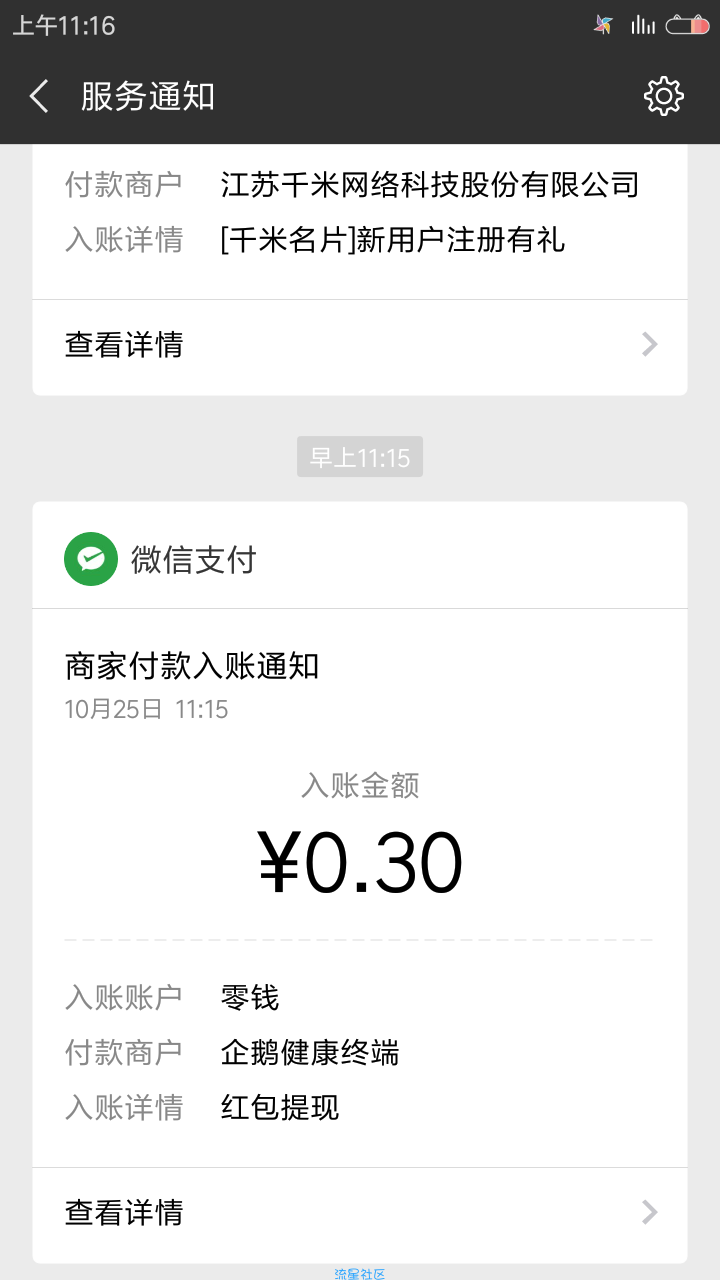
Task: Tap merchant name 江苏千米网络科技股份有限公司
Action: coord(430,185)
